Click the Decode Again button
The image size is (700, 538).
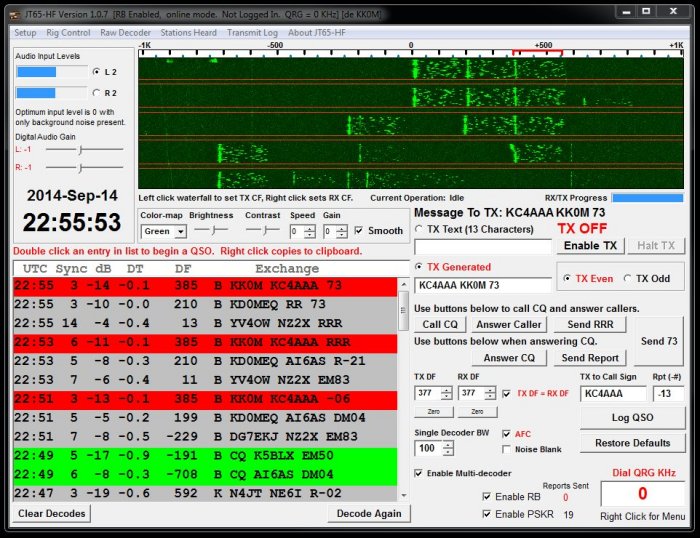[x=369, y=513]
